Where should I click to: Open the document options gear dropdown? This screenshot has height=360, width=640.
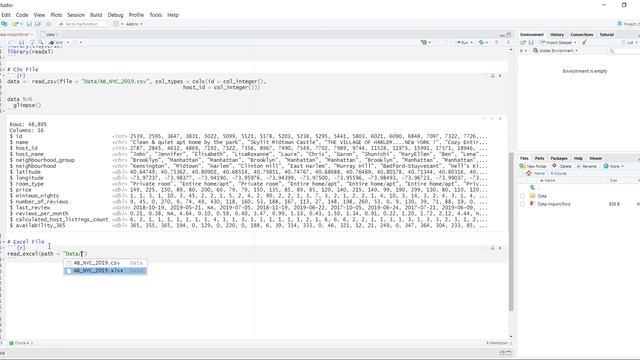[x=78, y=42]
